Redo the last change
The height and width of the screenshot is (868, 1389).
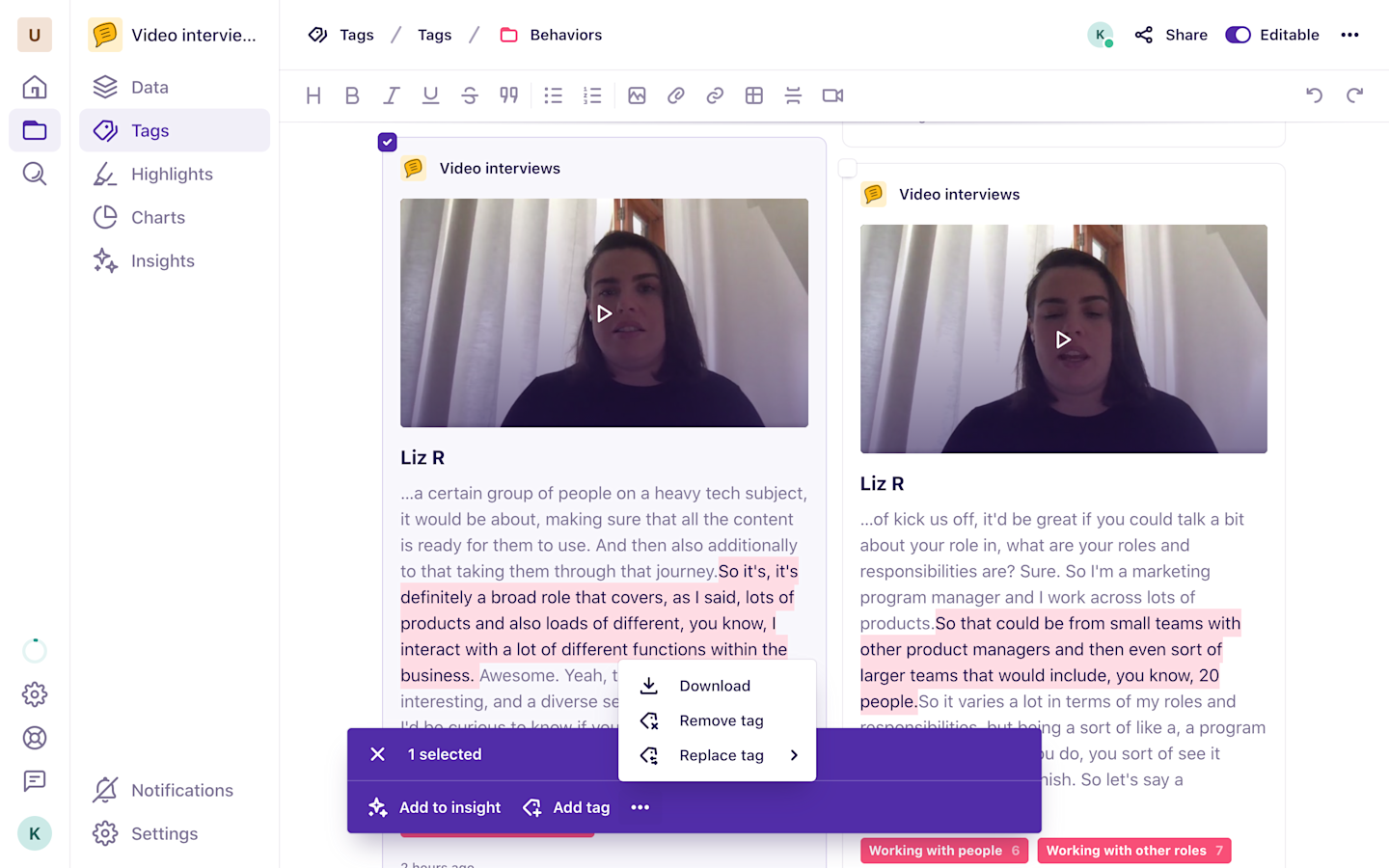1355,95
